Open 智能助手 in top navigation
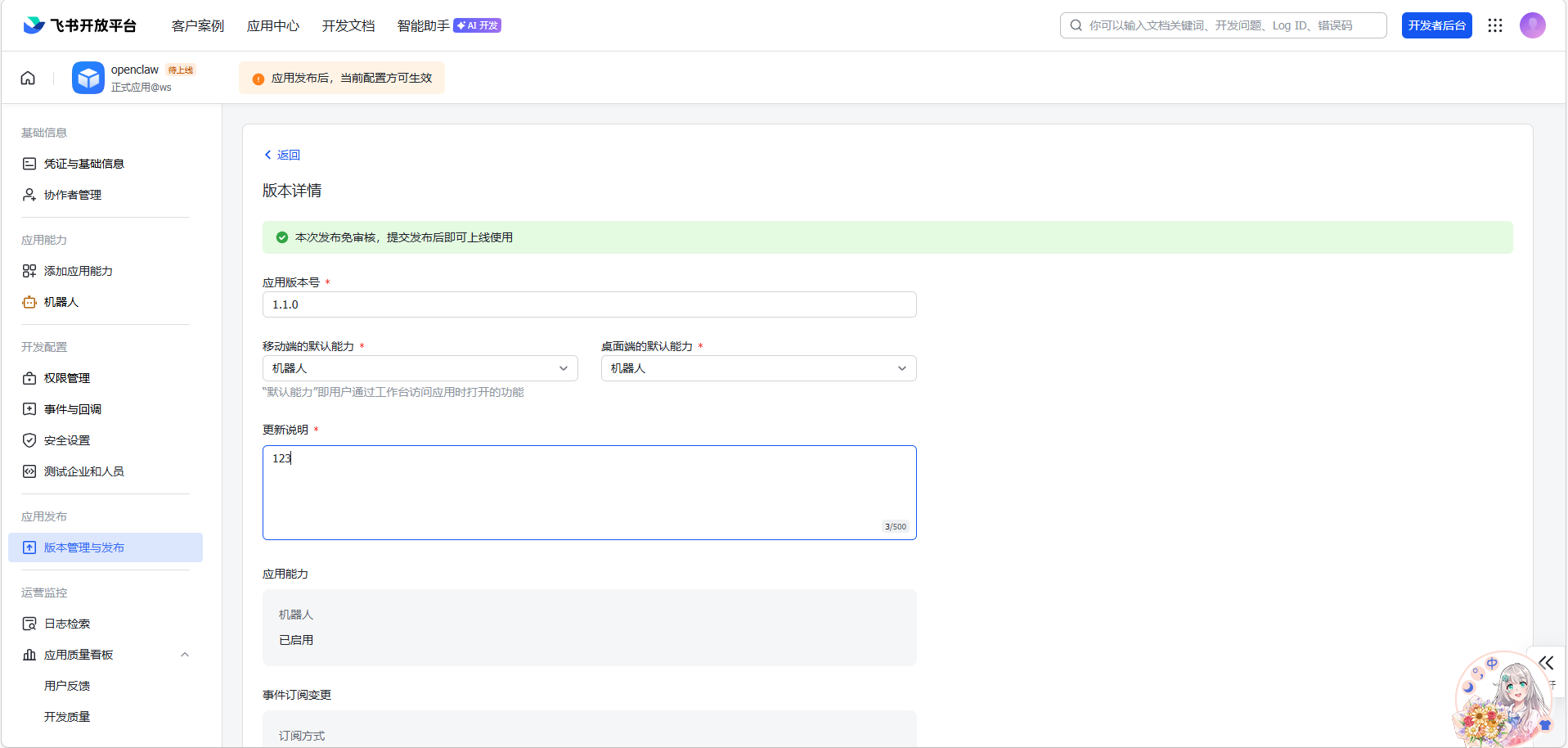Image resolution: width=1568 pixels, height=748 pixels. pos(423,25)
